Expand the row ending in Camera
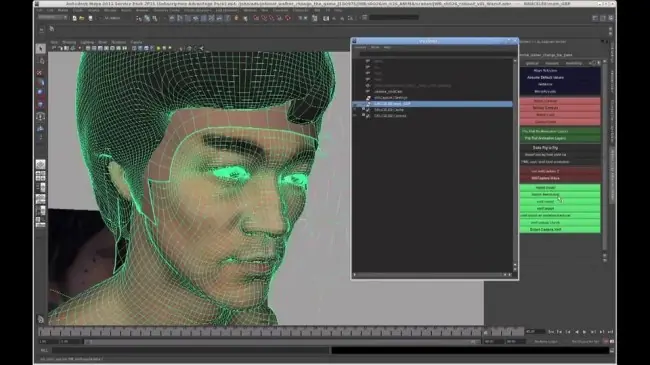Image resolution: width=650 pixels, height=365 pixels. (363, 116)
